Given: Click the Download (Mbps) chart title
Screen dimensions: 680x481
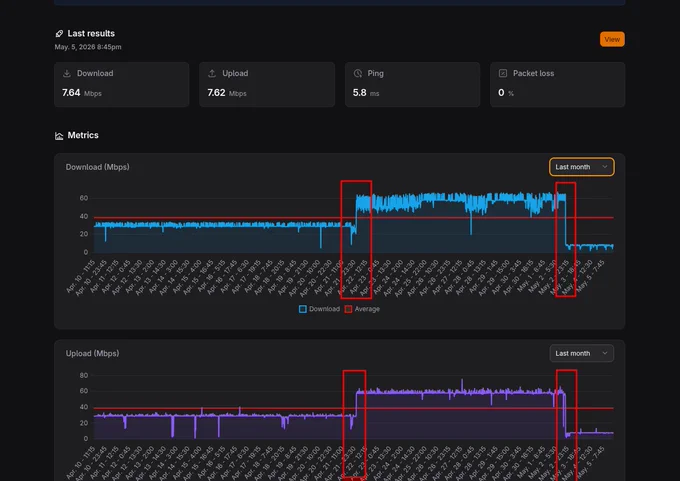Looking at the screenshot, I should point(98,167).
